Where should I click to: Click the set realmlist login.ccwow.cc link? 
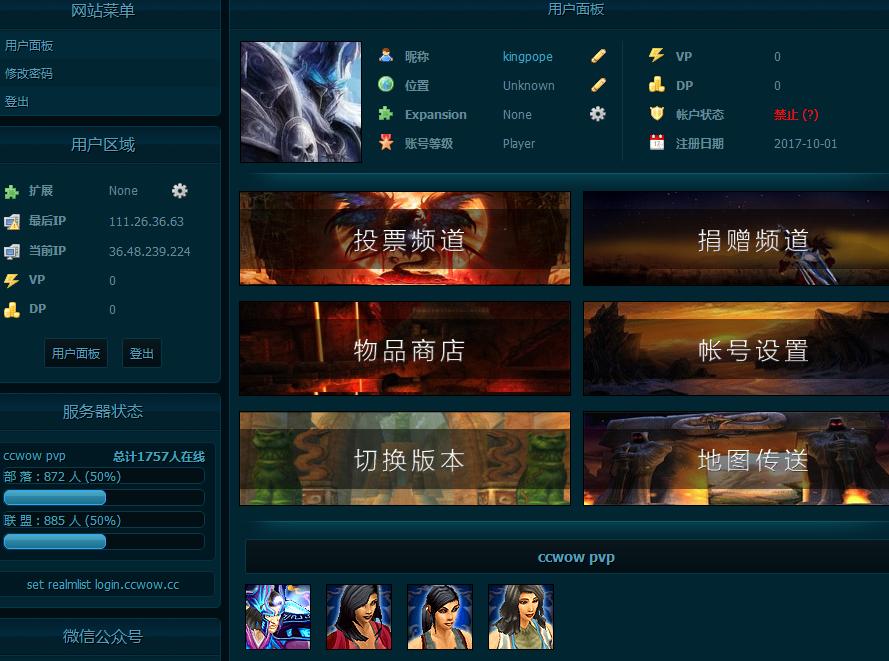tap(104, 583)
